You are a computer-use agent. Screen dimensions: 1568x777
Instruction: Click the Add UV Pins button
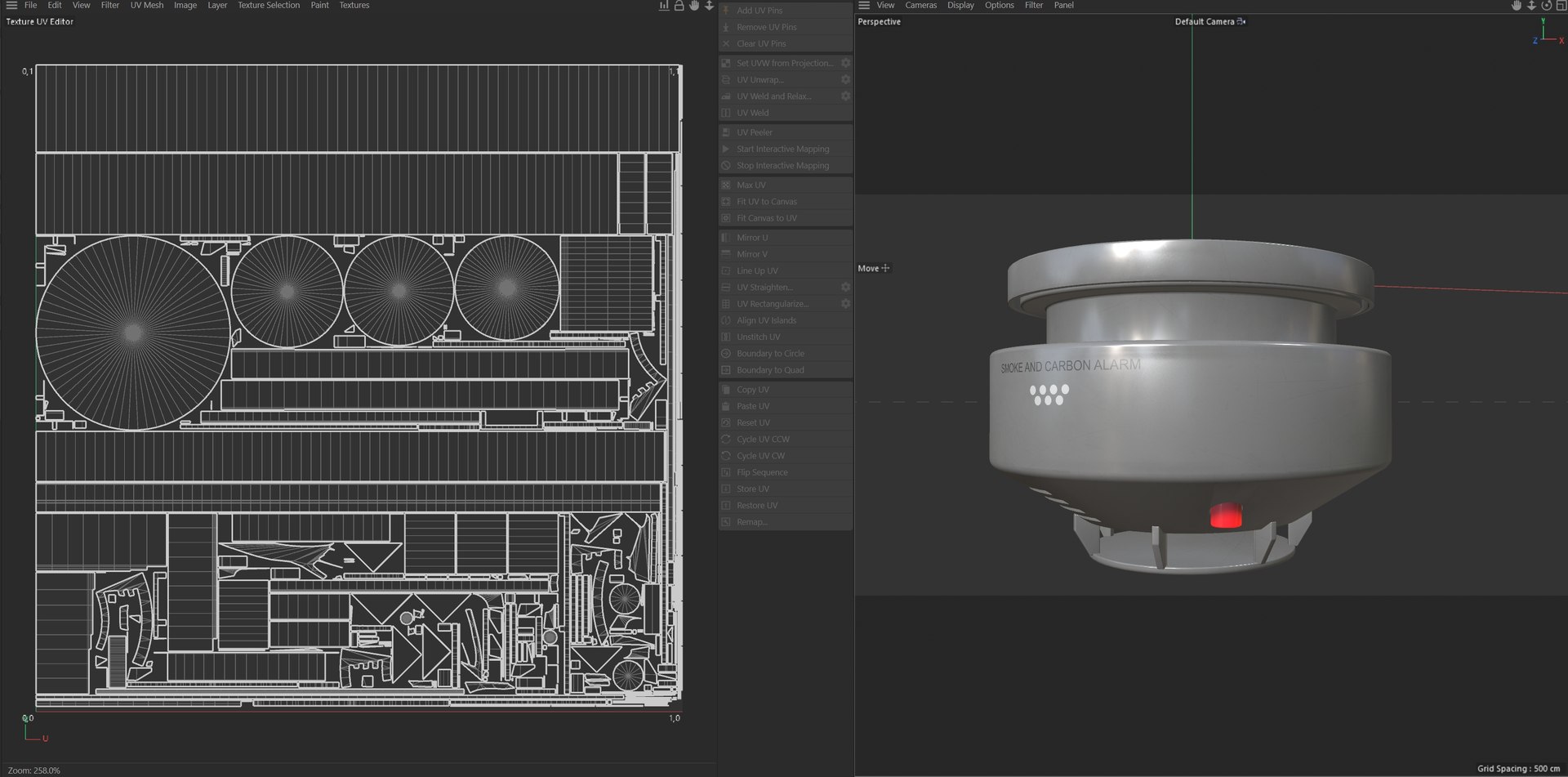786,11
